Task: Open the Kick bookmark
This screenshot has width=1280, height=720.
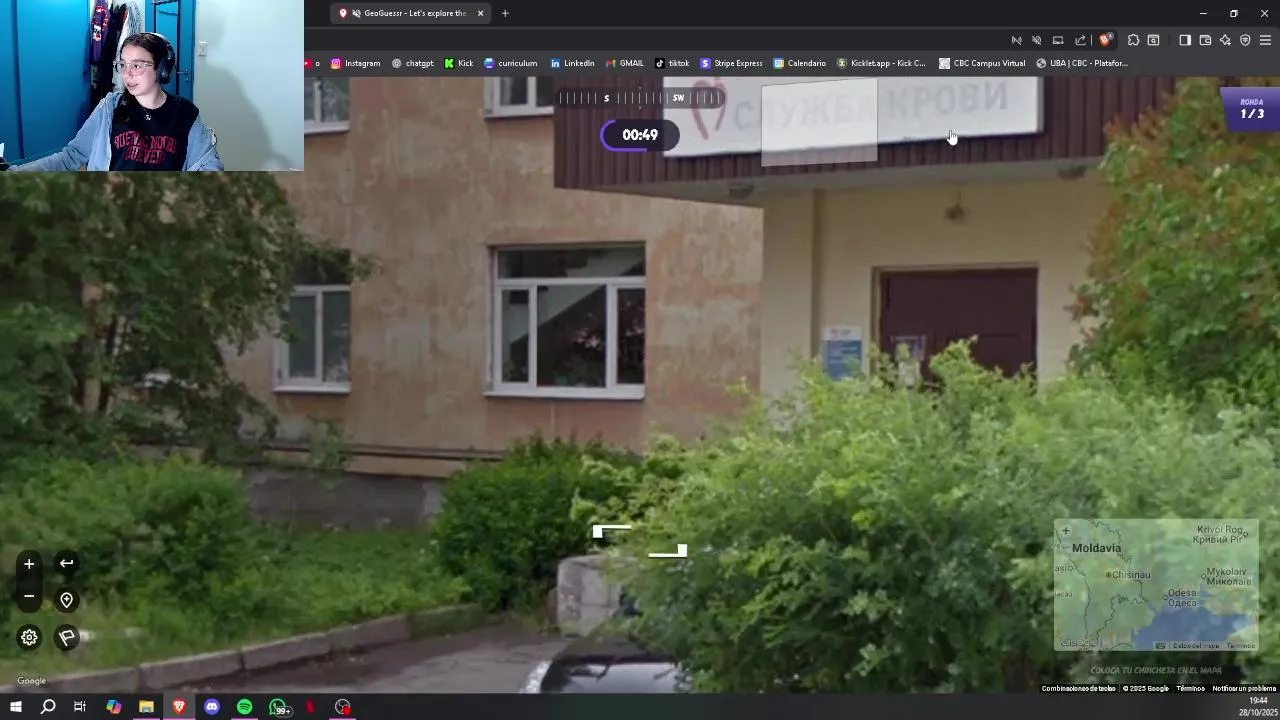Action: coord(459,63)
